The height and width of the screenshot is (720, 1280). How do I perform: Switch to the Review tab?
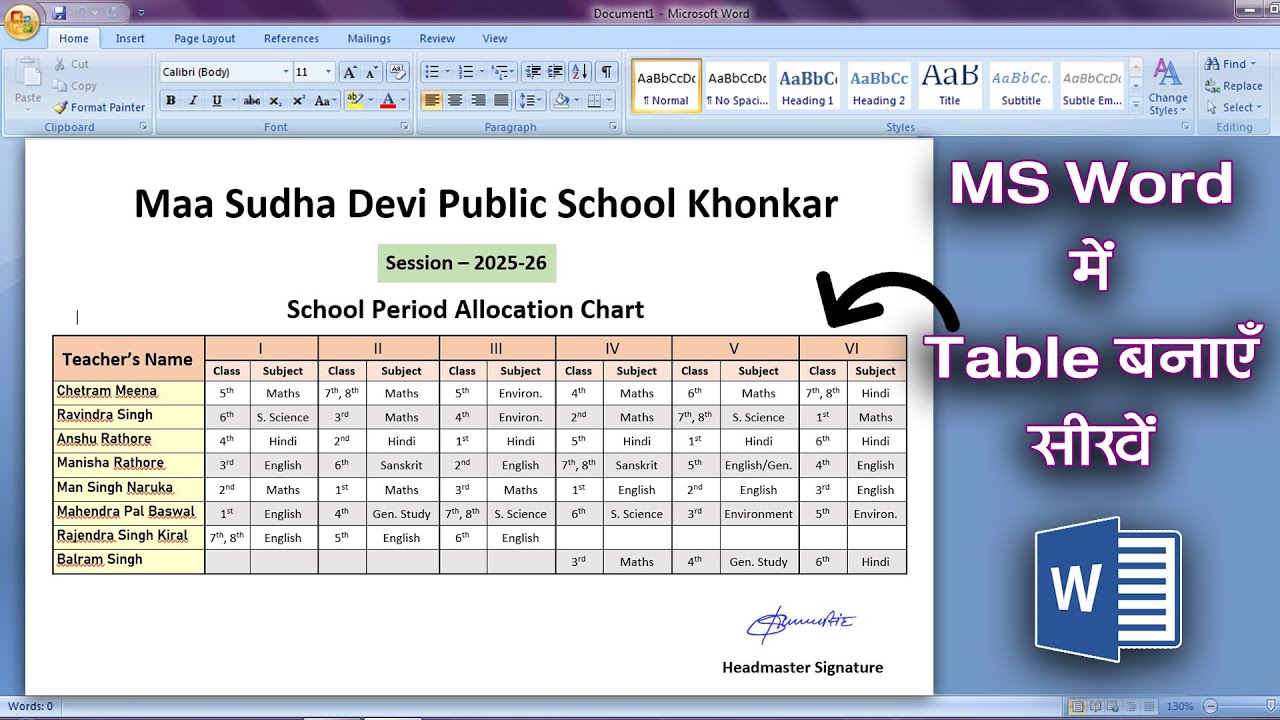[x=437, y=38]
